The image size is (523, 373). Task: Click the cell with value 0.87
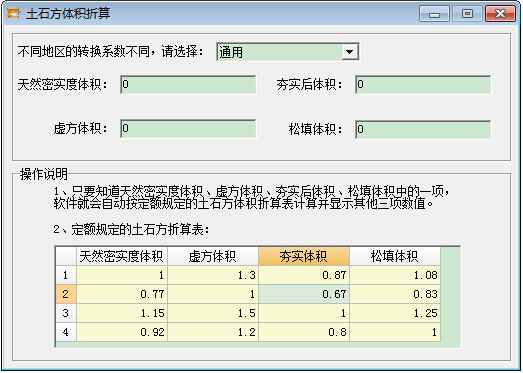pos(304,275)
